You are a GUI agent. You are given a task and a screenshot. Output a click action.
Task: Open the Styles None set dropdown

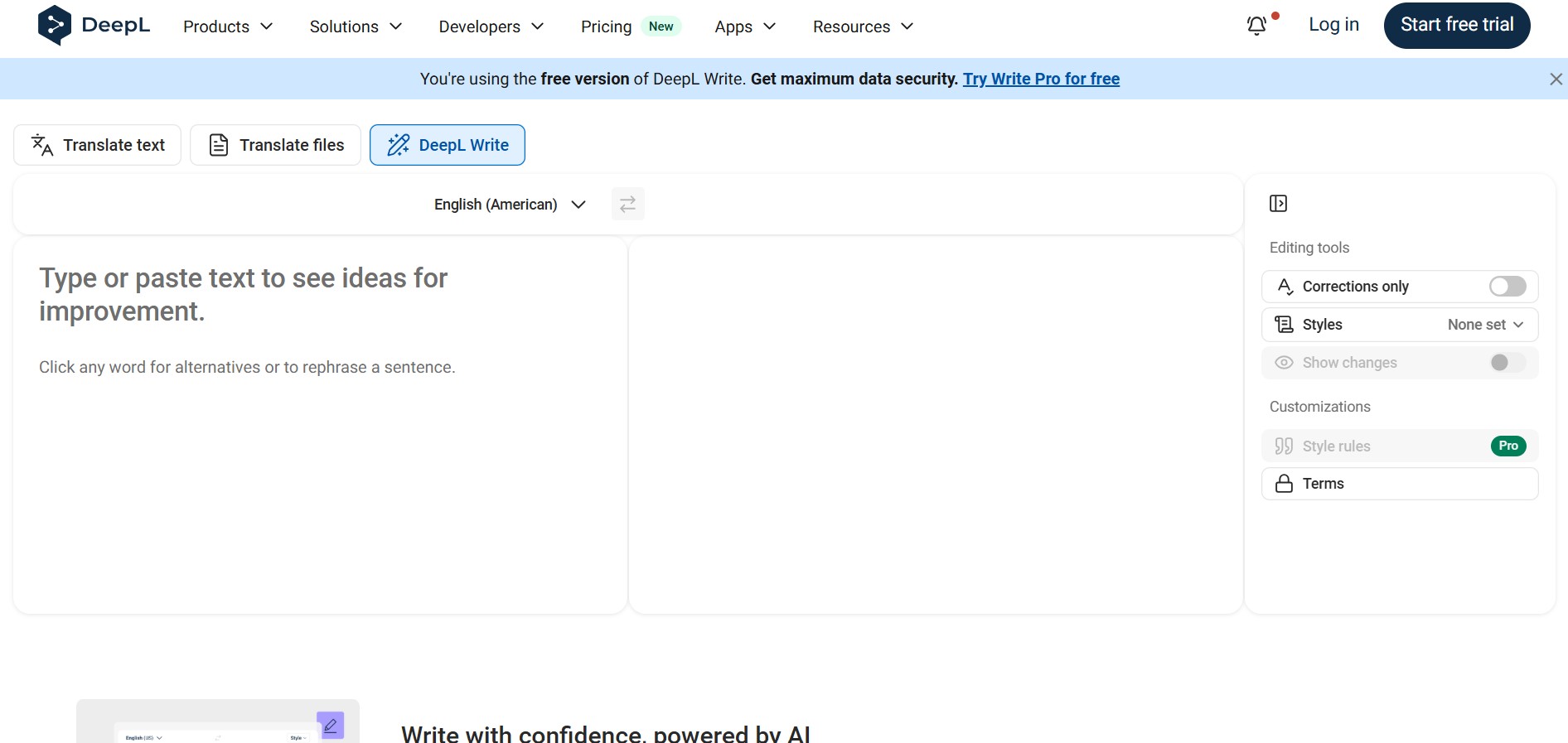tap(1485, 325)
